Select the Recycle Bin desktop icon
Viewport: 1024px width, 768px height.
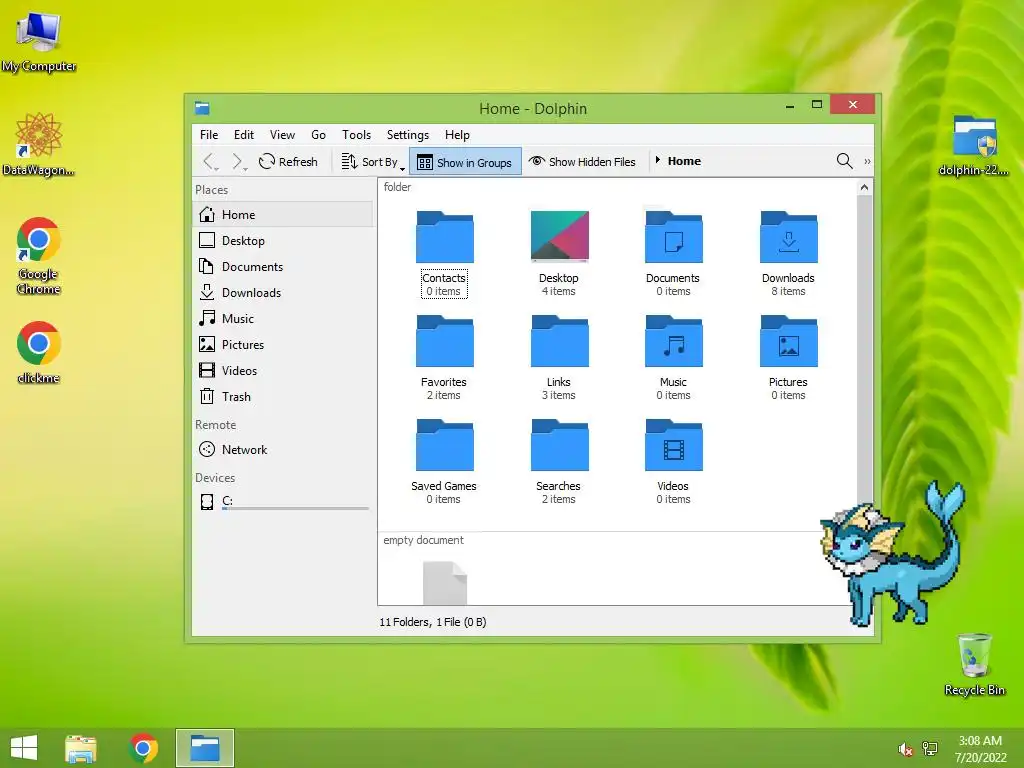974,664
